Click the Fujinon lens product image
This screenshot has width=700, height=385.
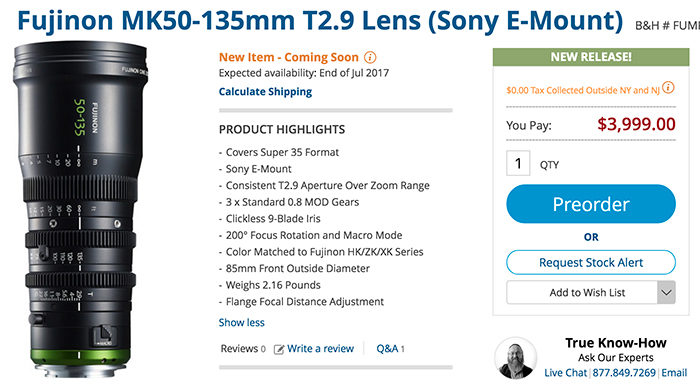80,210
